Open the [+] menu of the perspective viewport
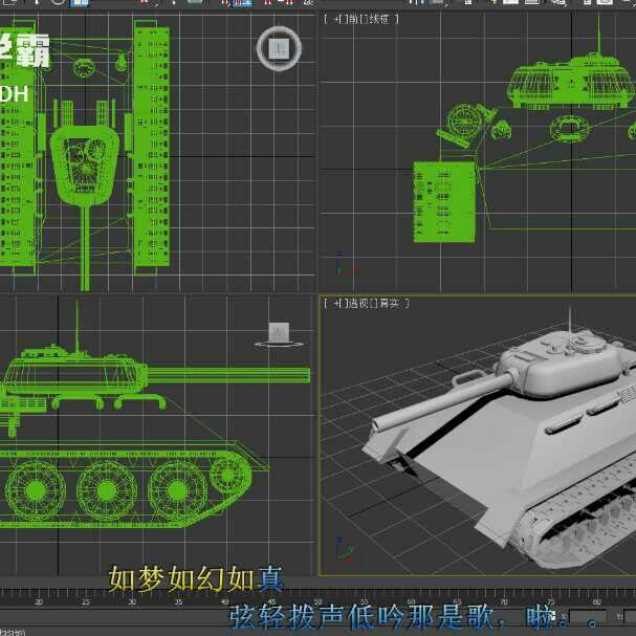This screenshot has height=636, width=636. pos(337,303)
